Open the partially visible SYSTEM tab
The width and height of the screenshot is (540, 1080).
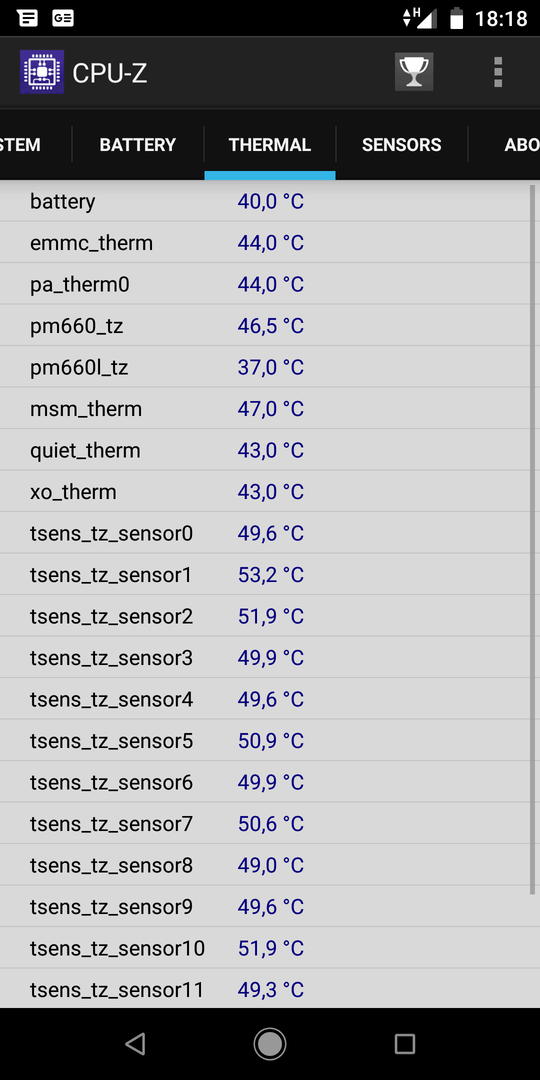21,145
